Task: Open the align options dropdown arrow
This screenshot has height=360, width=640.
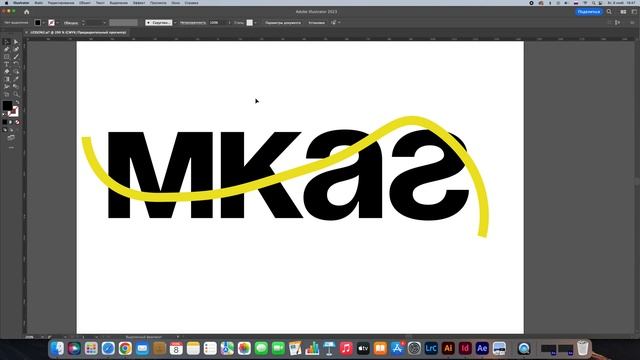Action: [339, 22]
